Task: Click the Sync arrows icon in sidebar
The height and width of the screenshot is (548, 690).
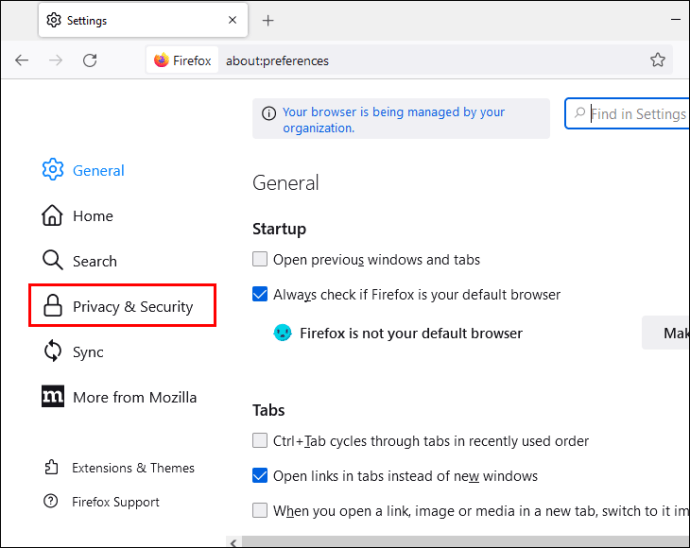Action: 53,351
